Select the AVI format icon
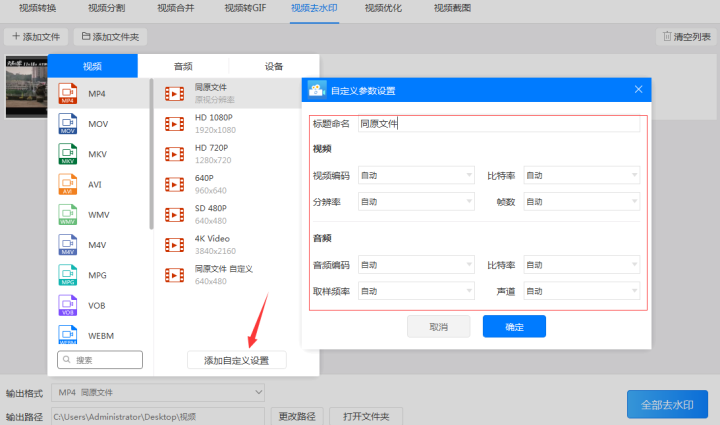This screenshot has width=720, height=425. pos(68,185)
